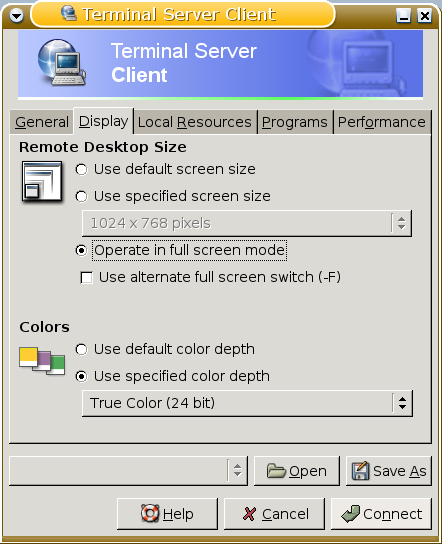This screenshot has width=442, height=544.
Task: Open the Performance tab
Action: click(x=382, y=122)
